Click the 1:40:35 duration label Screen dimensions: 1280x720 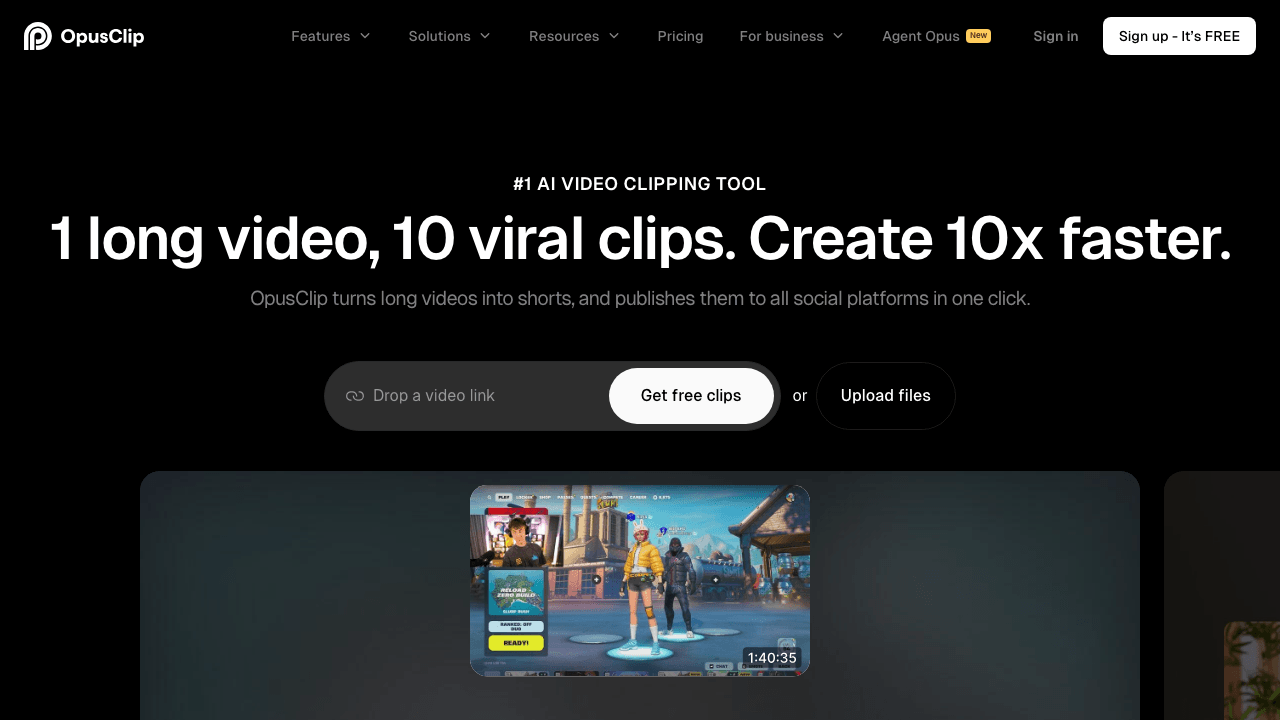click(771, 658)
